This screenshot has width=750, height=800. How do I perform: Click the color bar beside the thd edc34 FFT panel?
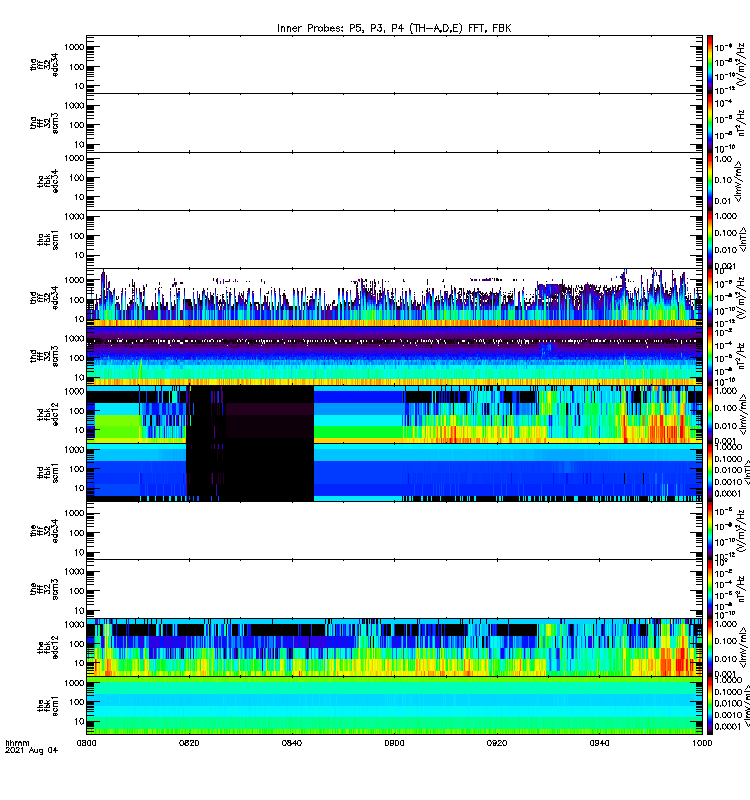[x=710, y=298]
